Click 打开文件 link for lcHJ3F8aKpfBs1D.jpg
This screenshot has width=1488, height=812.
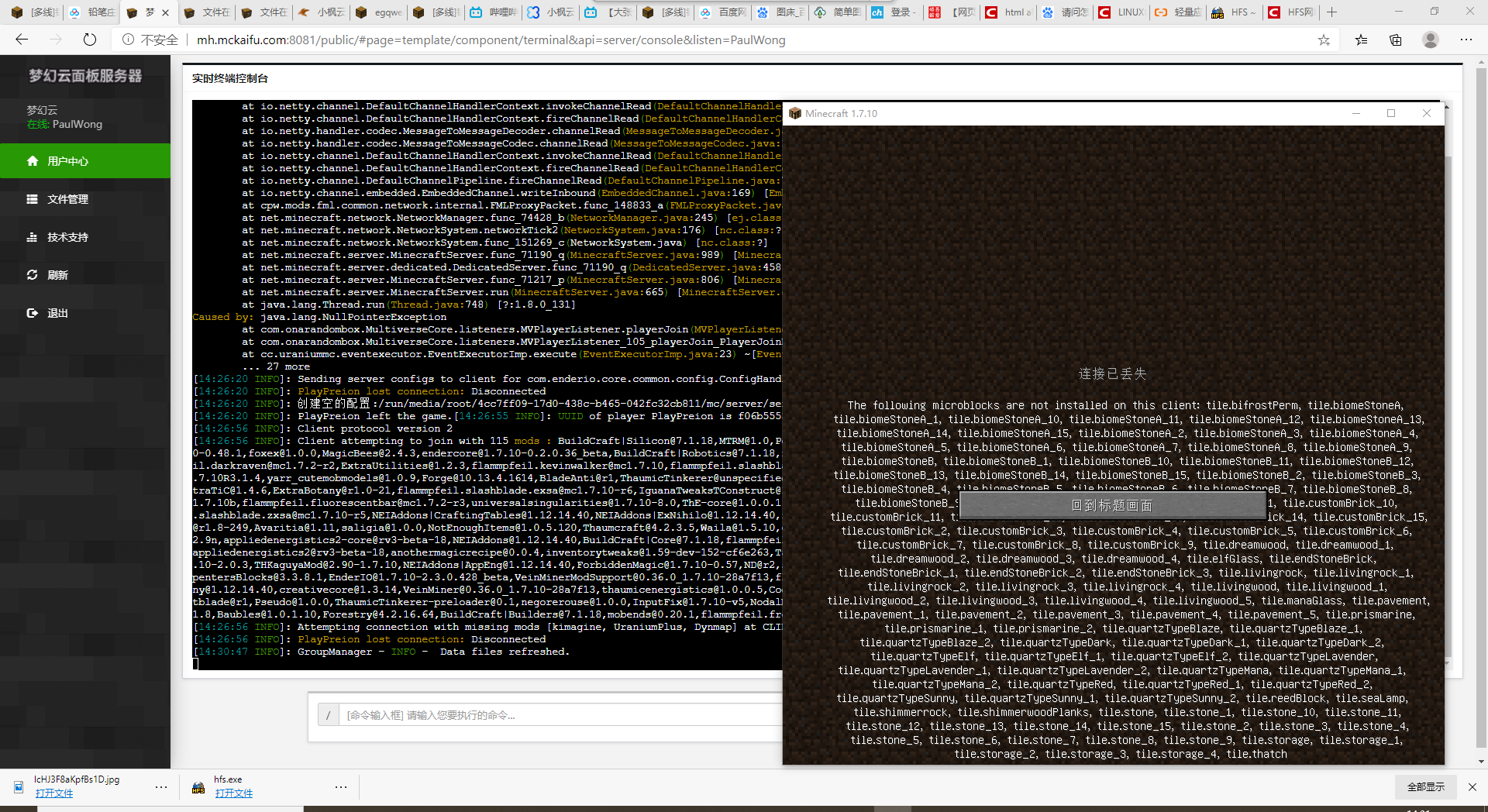[x=53, y=793]
